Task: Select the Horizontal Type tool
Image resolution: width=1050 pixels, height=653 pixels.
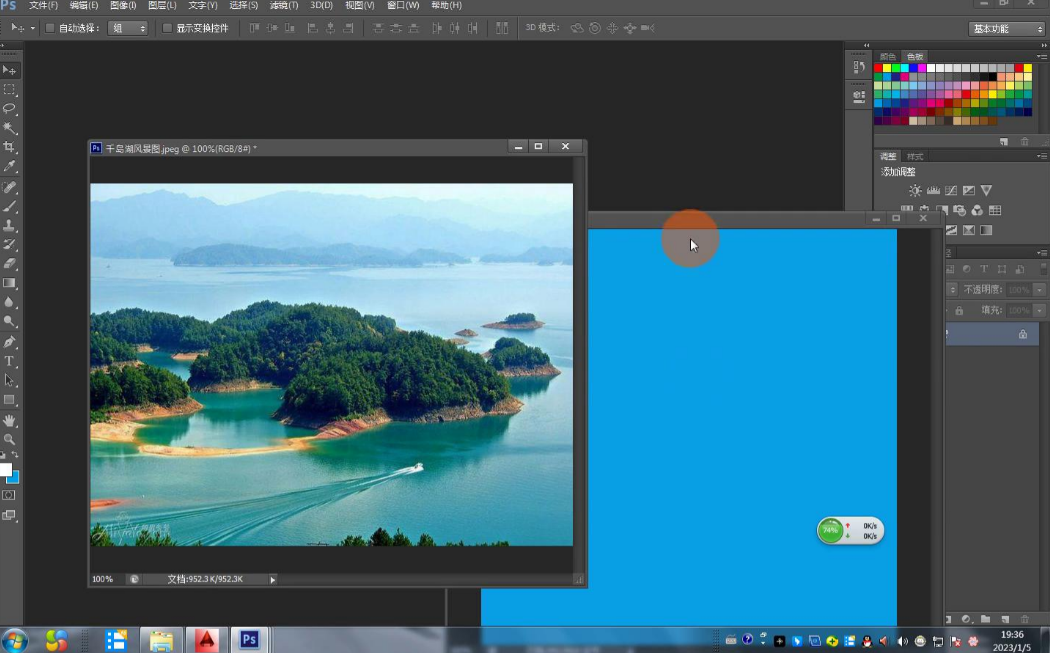Action: pos(9,362)
